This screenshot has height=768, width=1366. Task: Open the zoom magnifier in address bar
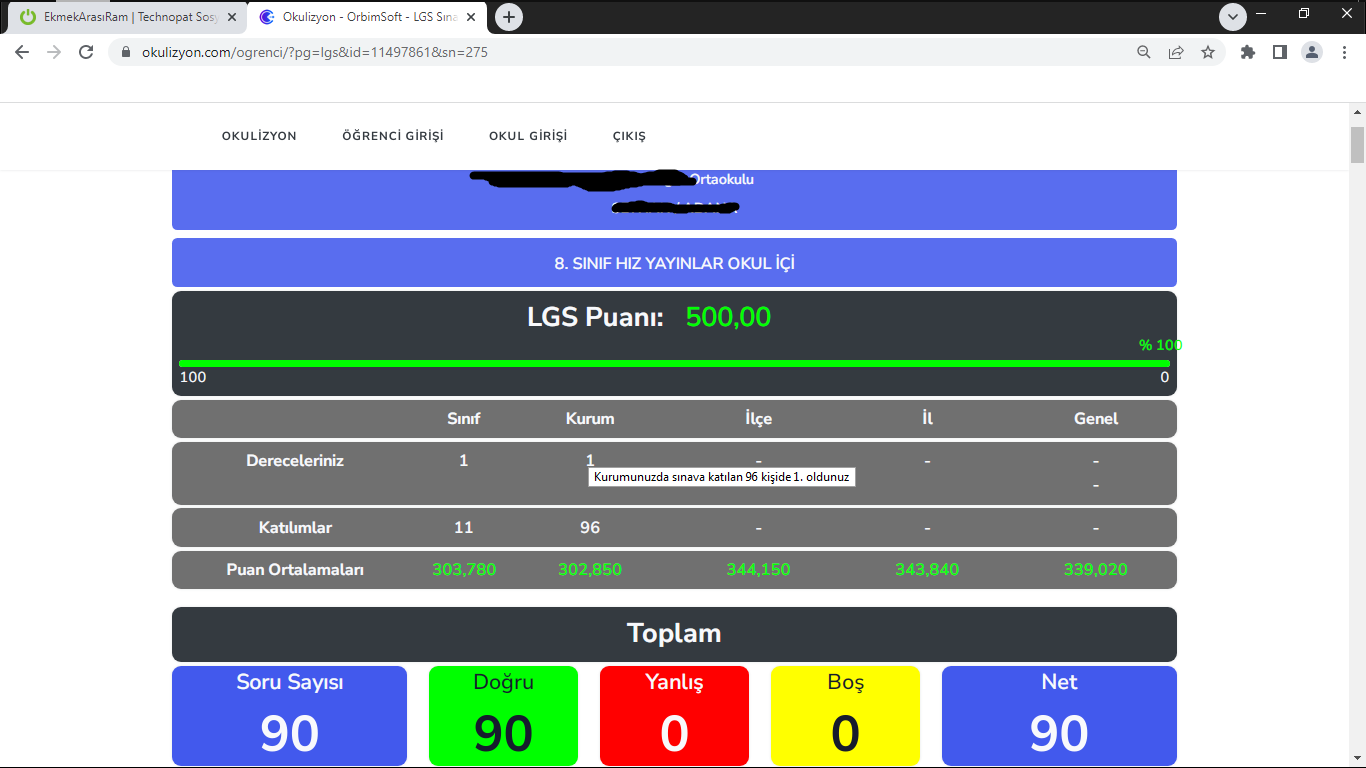(x=1144, y=52)
